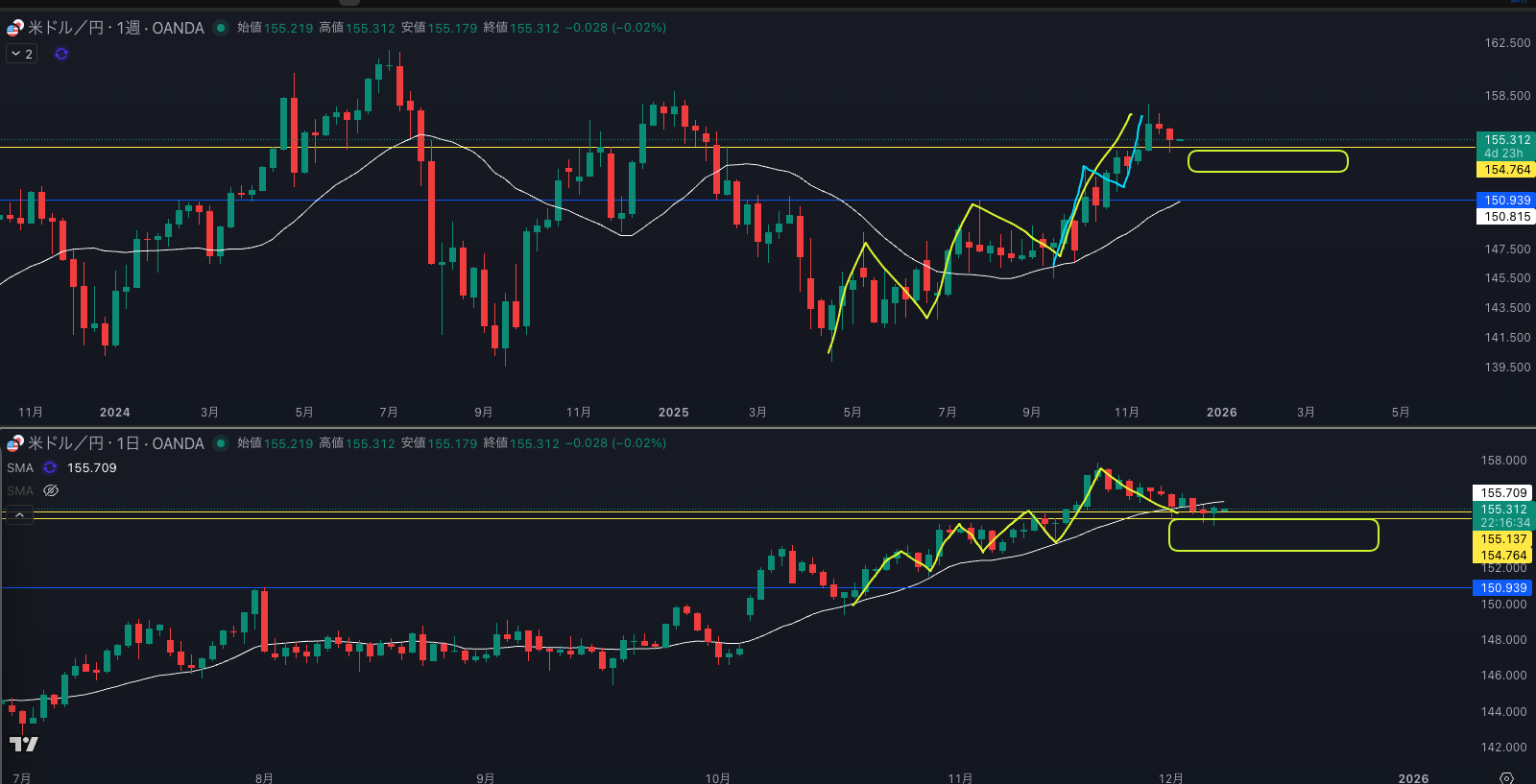The image size is (1536, 784).
Task: Select the weekly chart title 米ドル/円 1週
Action: click(115, 28)
